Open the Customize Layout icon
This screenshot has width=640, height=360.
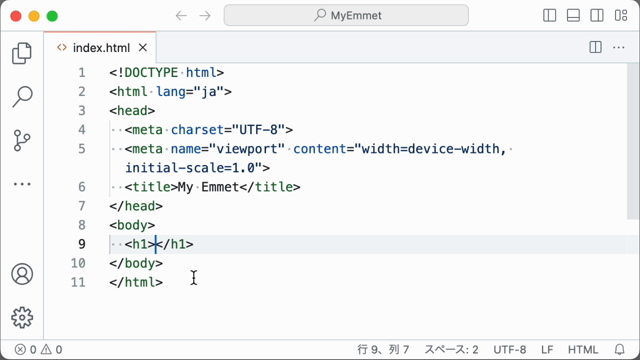click(621, 16)
